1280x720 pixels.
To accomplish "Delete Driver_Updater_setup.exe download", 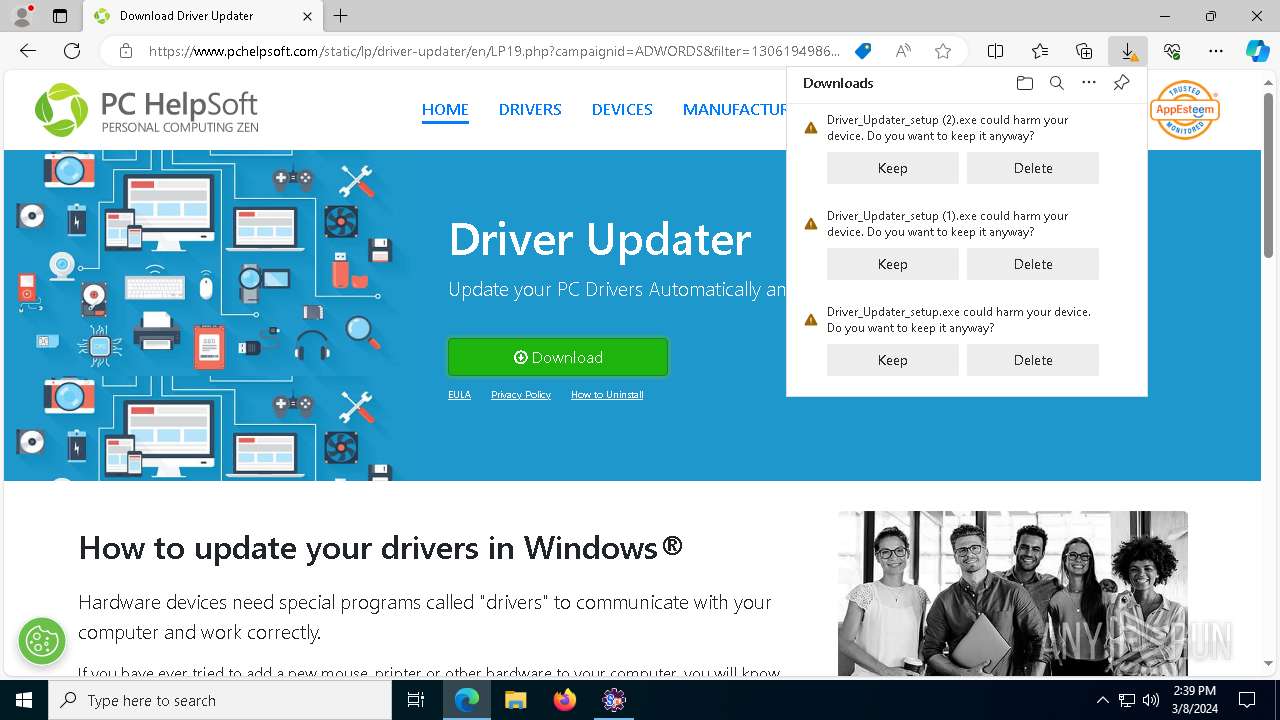I will tap(1033, 360).
